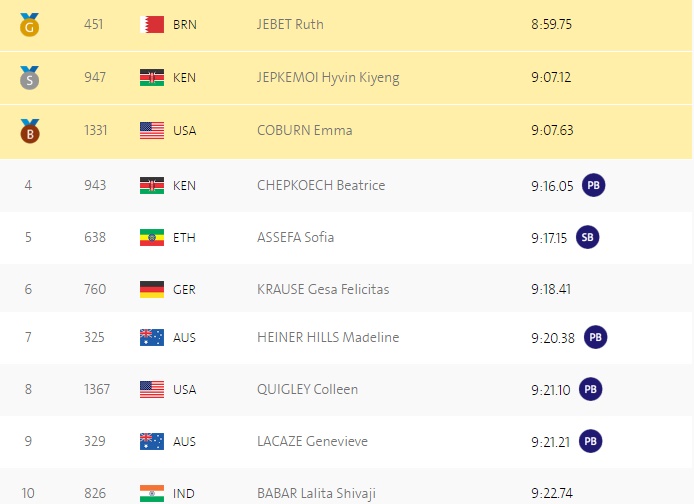The image size is (694, 504).
Task: Select COBURN Emma's name
Action: click(305, 131)
